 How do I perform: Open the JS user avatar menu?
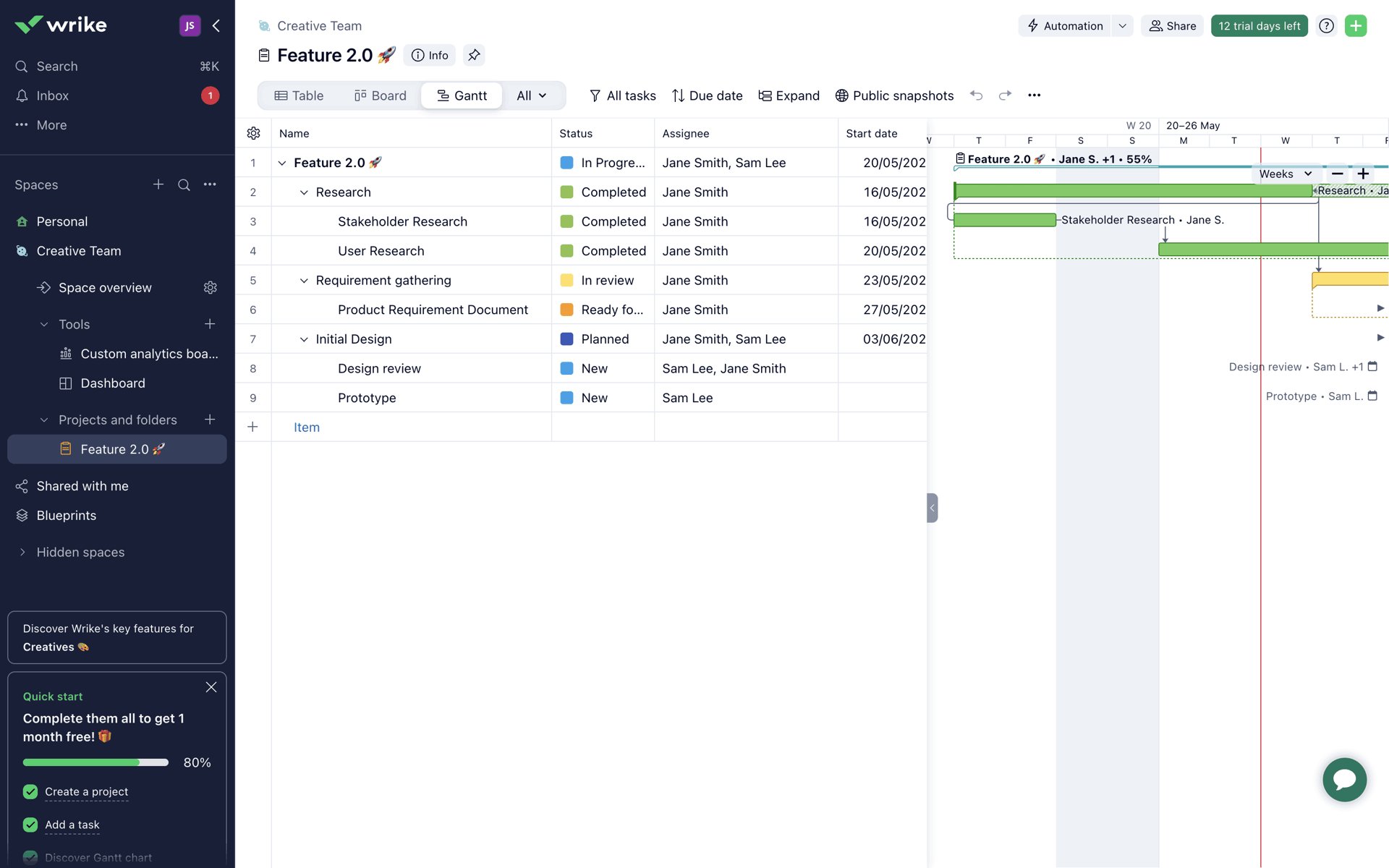click(x=190, y=26)
